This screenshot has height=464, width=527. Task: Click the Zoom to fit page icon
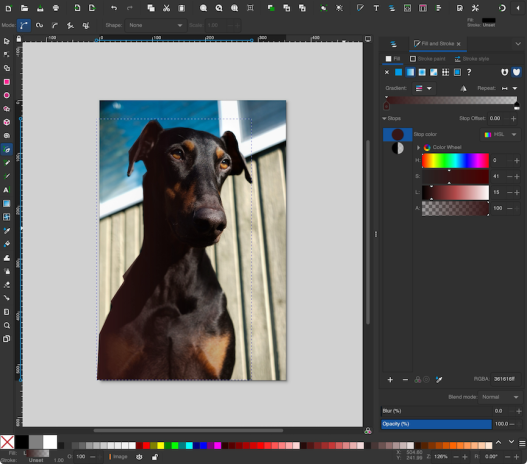tap(235, 8)
